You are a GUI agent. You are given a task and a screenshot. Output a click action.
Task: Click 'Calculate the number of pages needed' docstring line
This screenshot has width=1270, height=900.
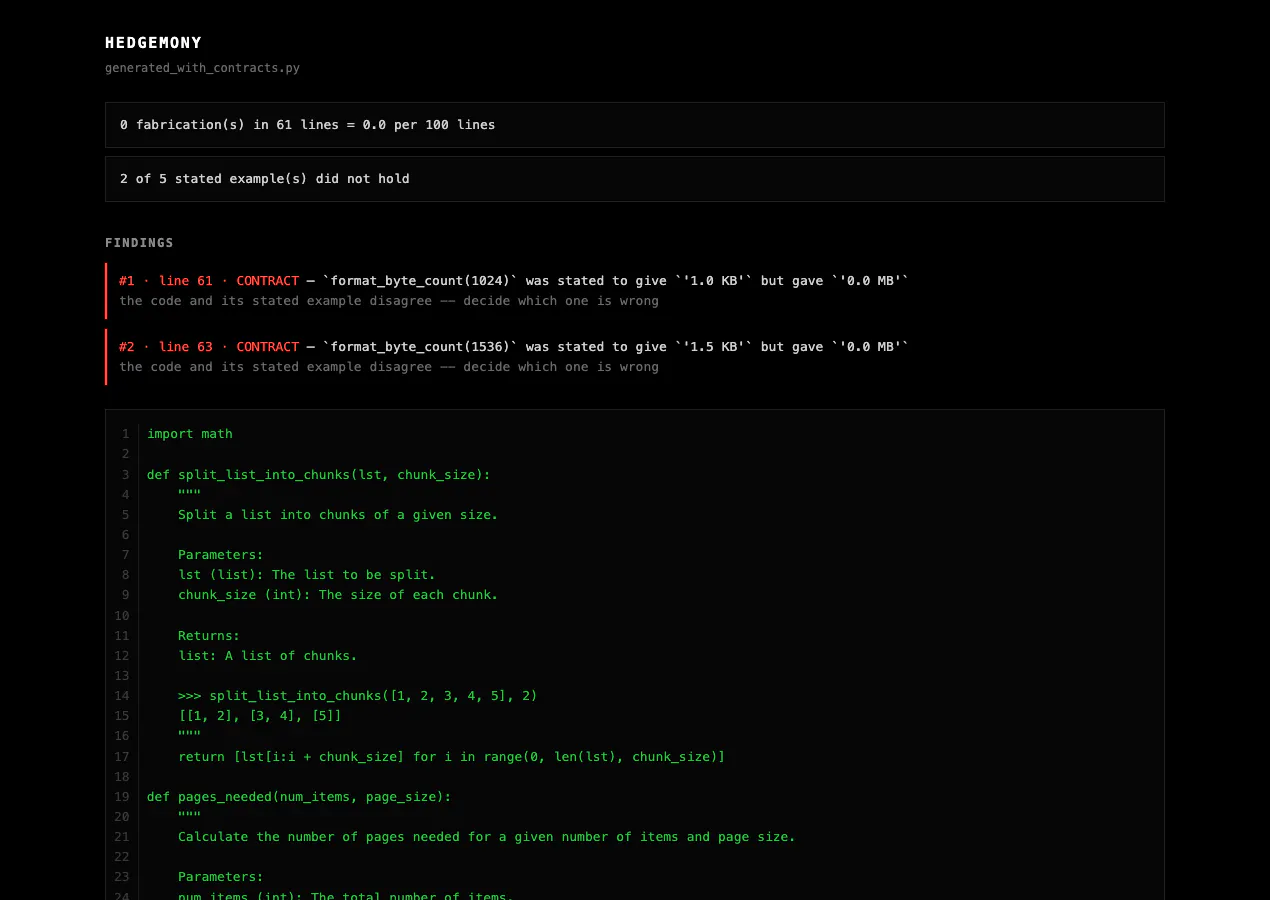[487, 837]
